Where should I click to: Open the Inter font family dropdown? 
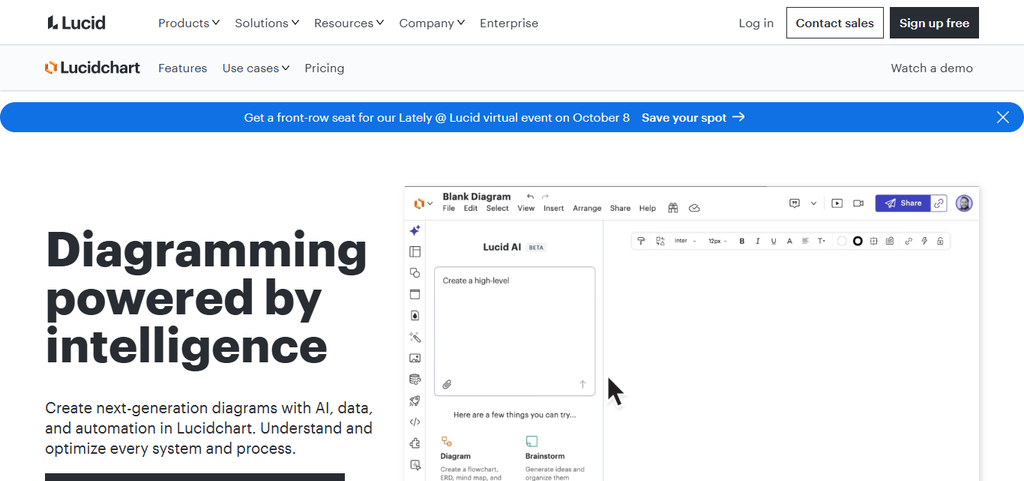pos(685,241)
